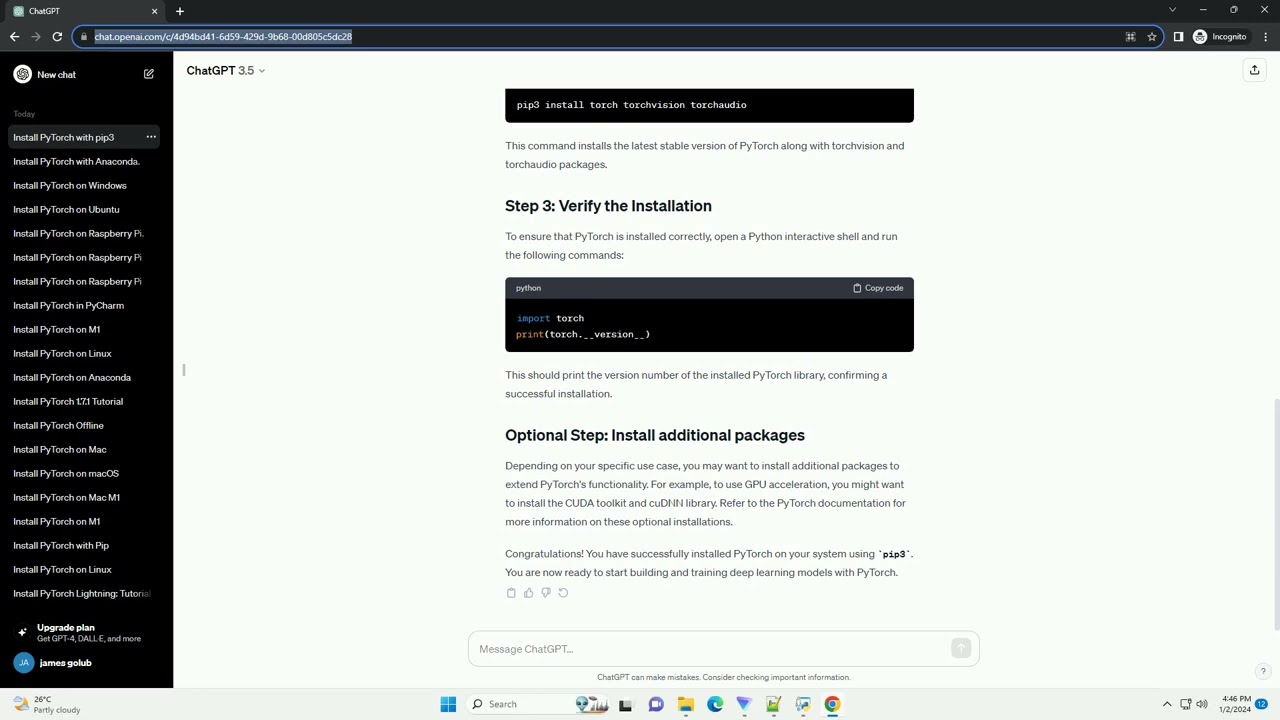Open File Explorer from the taskbar
1280x720 pixels.
686,704
